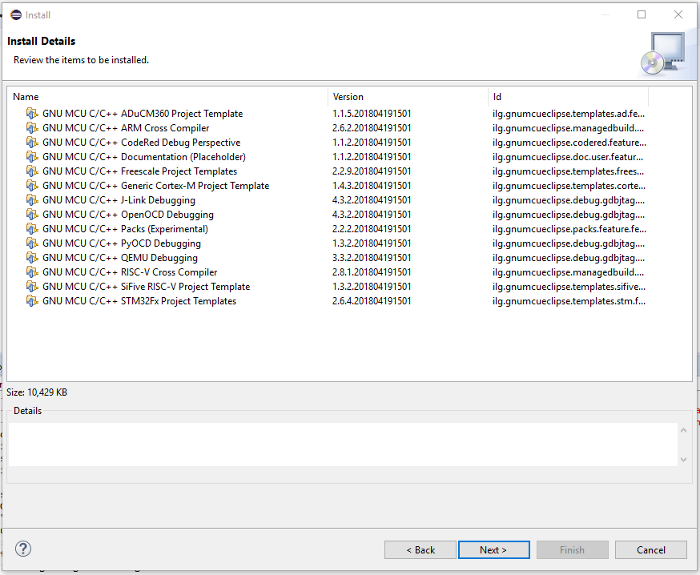Click the RISC-V Cross Compiler feature icon

click(x=32, y=272)
